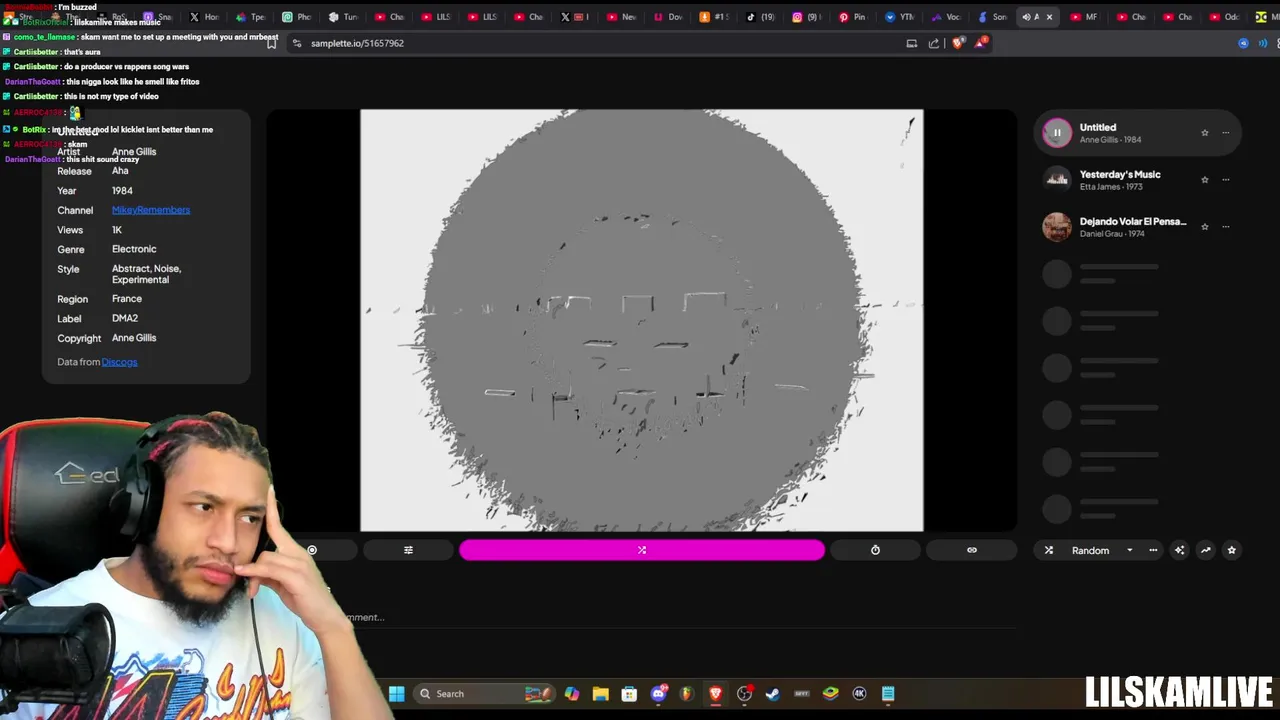Open the Brave Shields lion icon
The width and height of the screenshot is (1280, 720).
click(958, 43)
